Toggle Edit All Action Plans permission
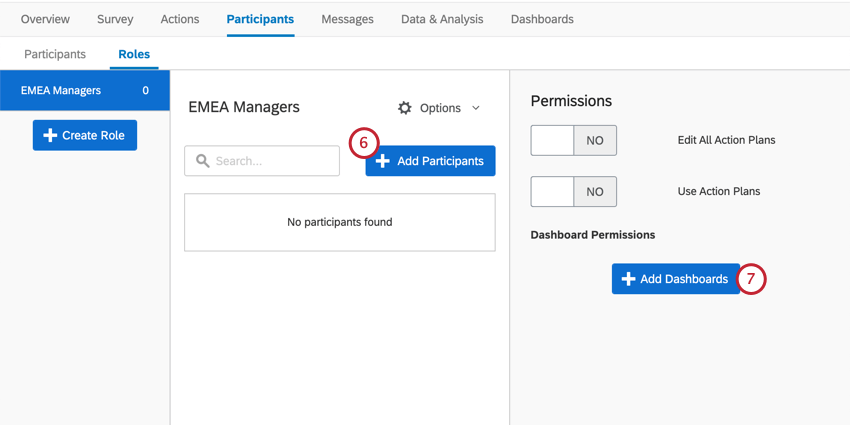Screen dimensions: 850x425 [x=573, y=140]
